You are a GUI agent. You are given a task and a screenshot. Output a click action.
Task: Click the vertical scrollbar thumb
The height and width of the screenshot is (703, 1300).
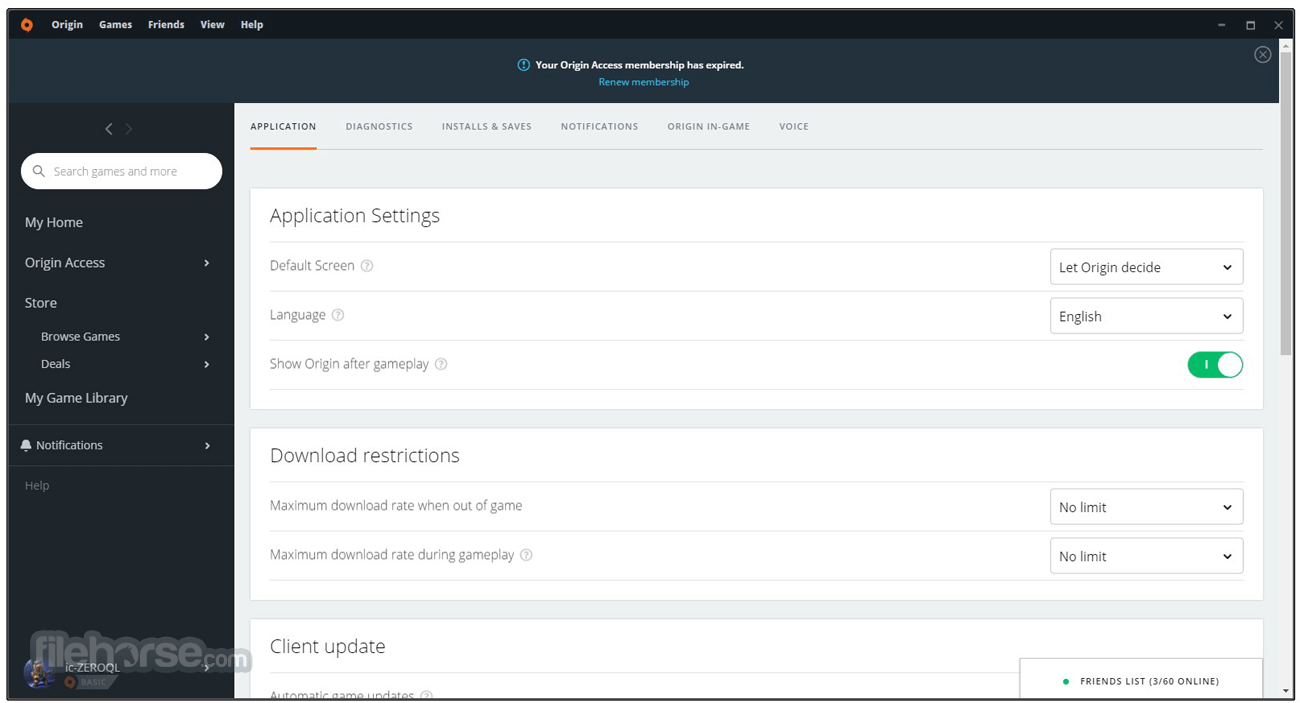pos(1286,205)
